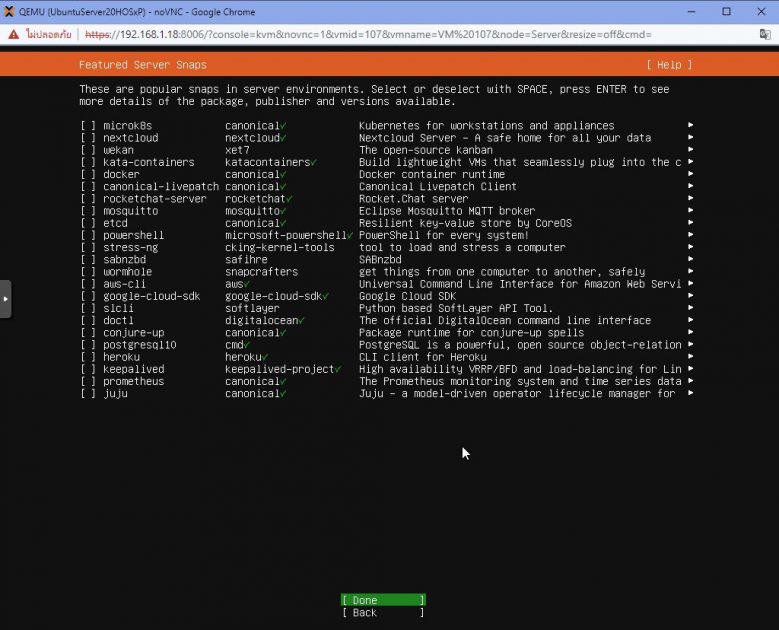Maximize the Chrome noVNC window
The width and height of the screenshot is (779, 630).
(x=726, y=11)
